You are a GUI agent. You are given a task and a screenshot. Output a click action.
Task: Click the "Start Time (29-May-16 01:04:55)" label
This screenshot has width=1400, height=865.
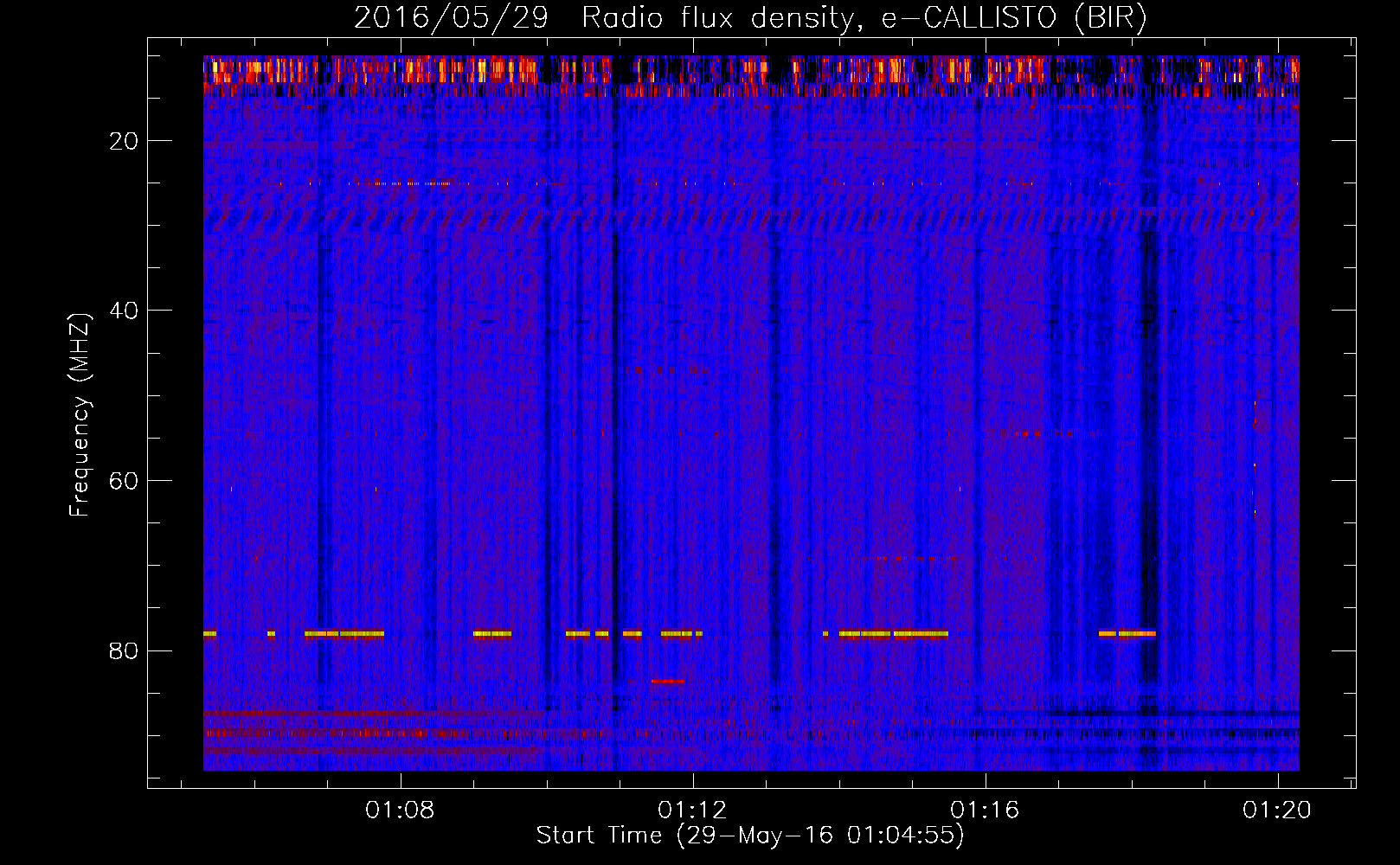click(x=750, y=836)
